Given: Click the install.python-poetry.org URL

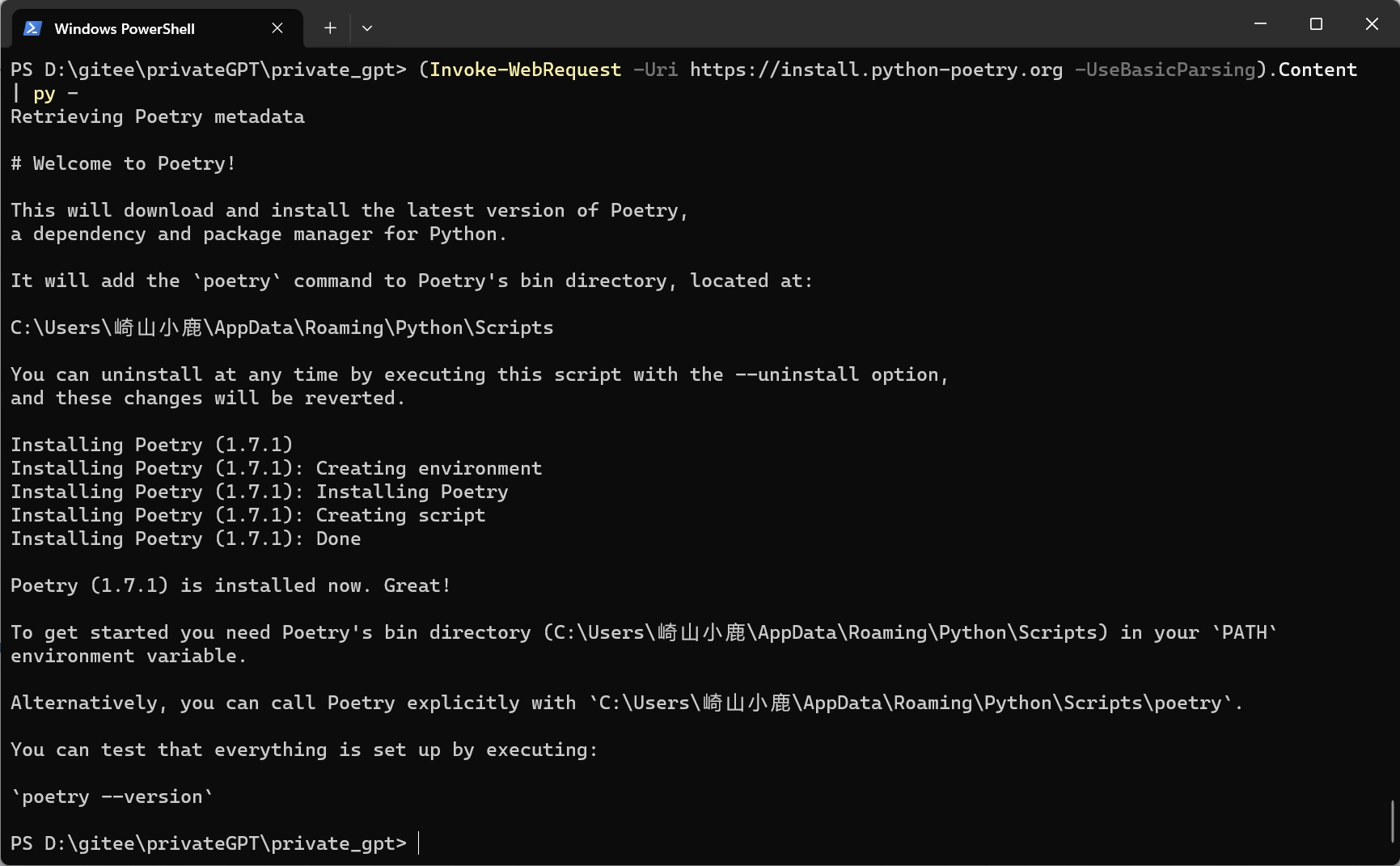Looking at the screenshot, I should 876,70.
